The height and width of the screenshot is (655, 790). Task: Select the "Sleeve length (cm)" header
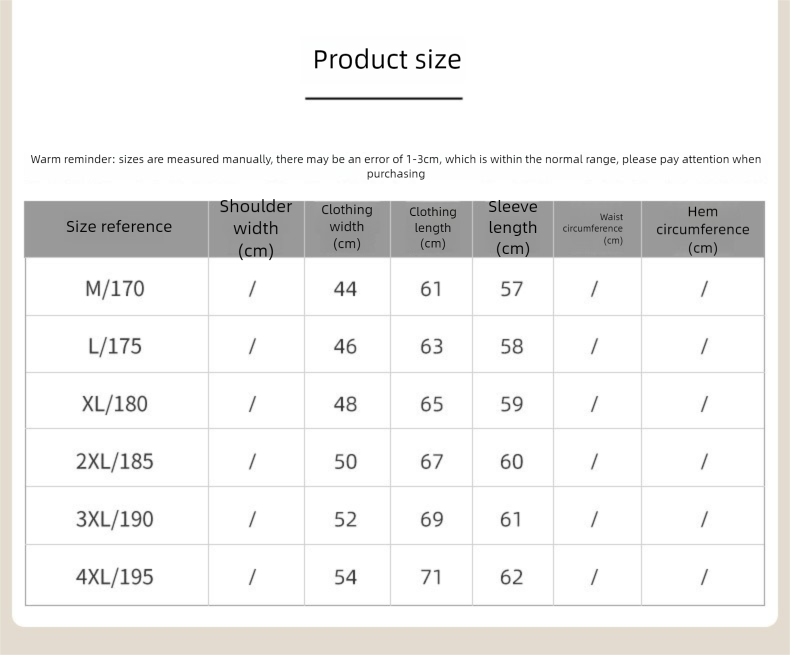[x=512, y=228]
